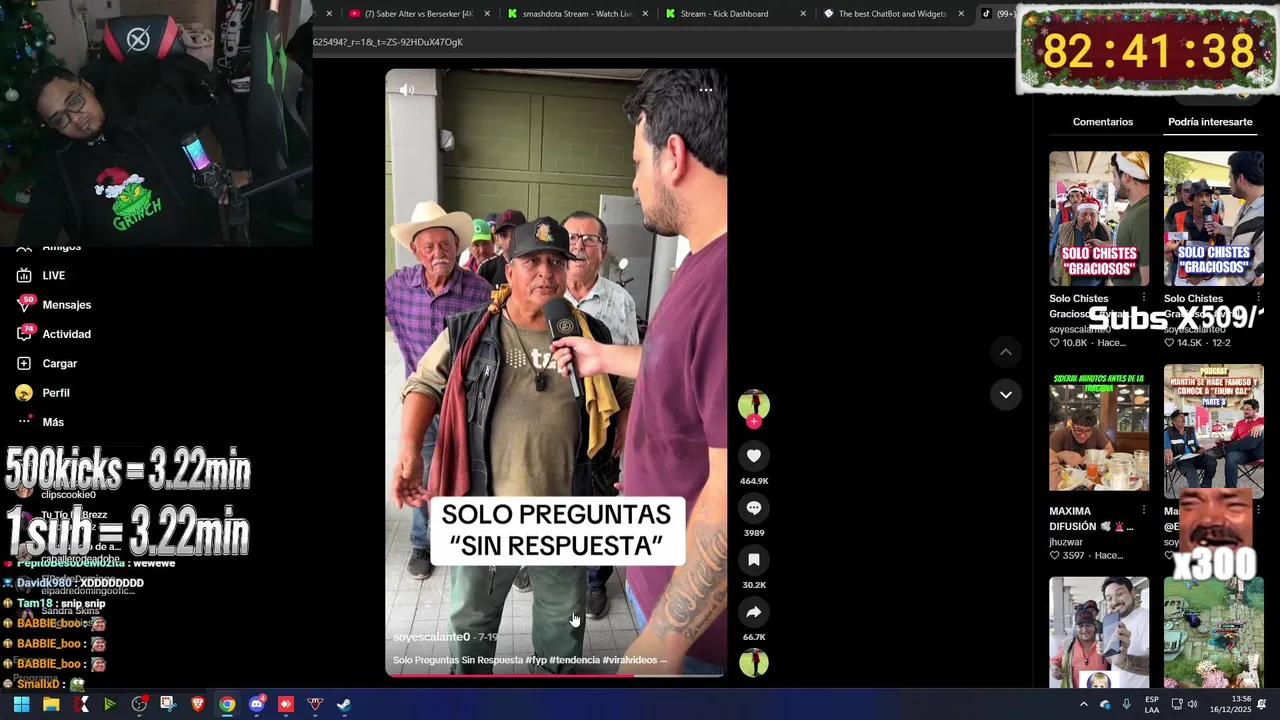This screenshot has width=1280, height=720.
Task: Open OBS Studio from the taskbar
Action: (139, 704)
